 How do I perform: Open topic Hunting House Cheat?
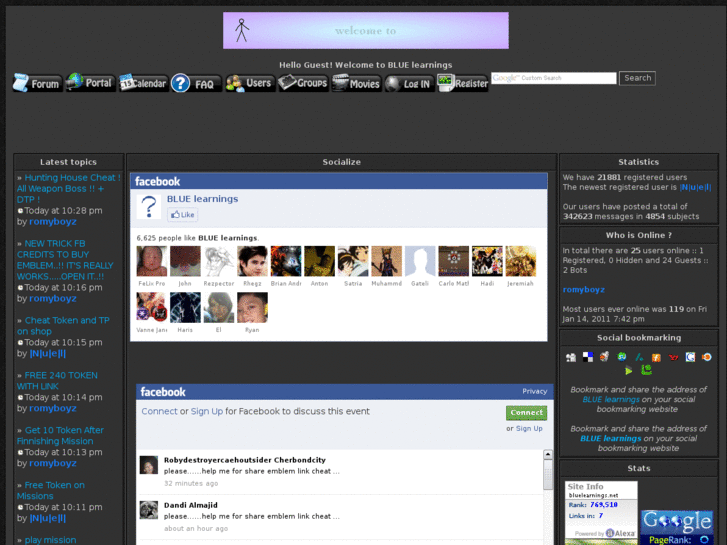tap(69, 188)
